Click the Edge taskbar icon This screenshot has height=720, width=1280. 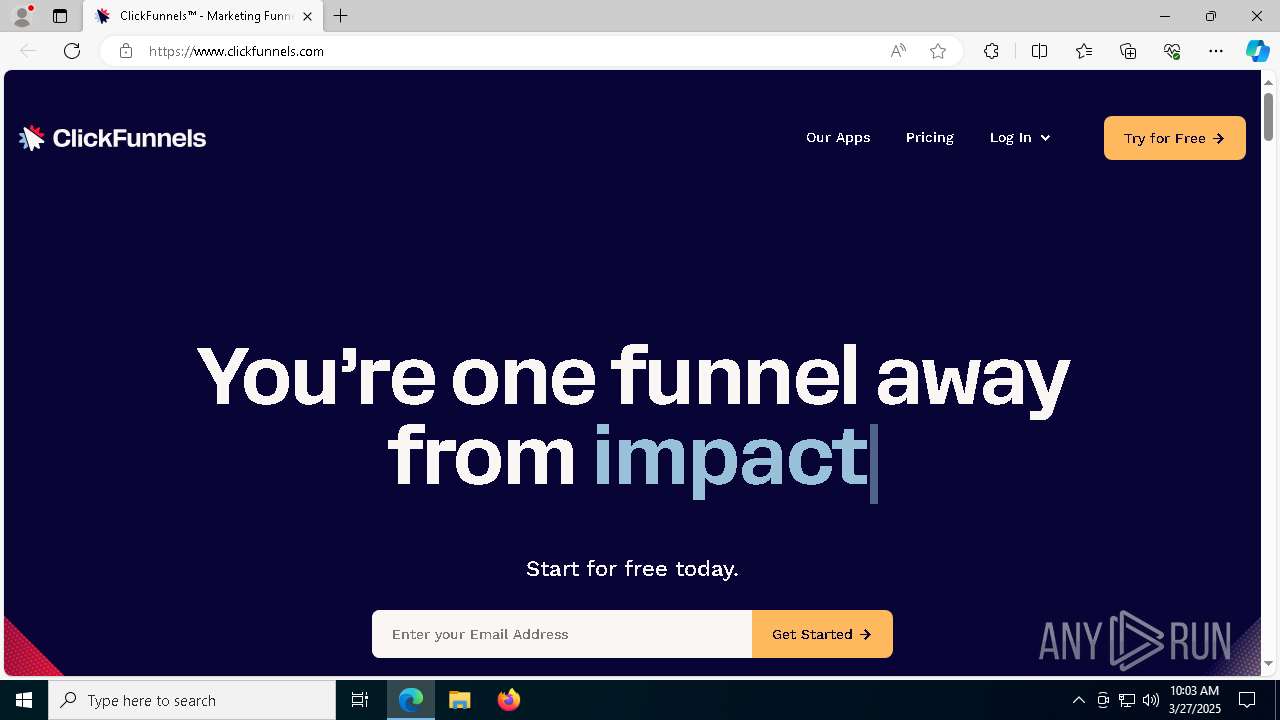click(411, 700)
